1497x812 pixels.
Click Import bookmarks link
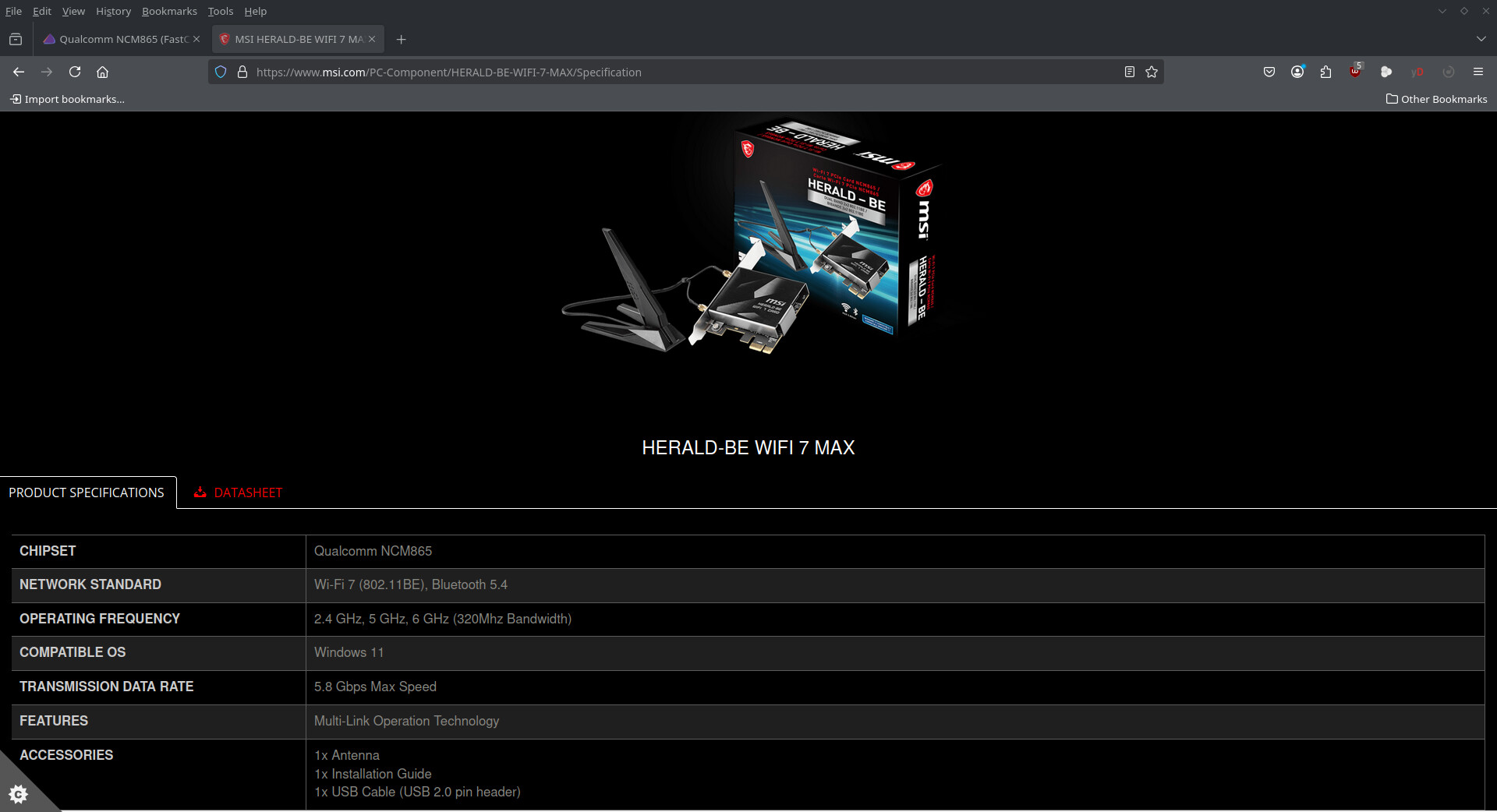pos(67,99)
